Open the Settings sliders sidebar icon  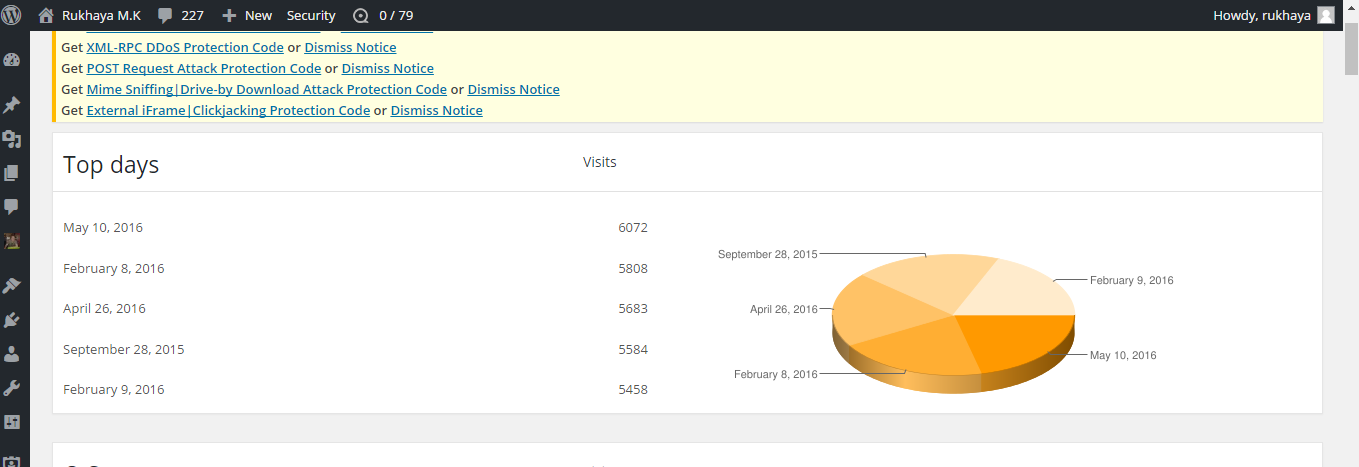point(12,422)
